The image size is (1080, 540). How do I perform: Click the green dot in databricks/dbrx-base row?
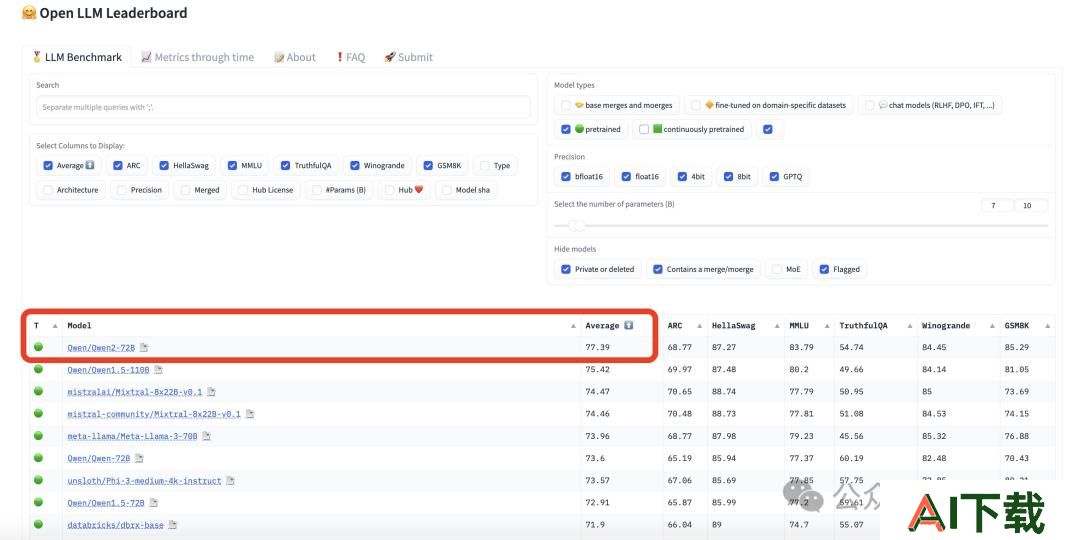(x=38, y=524)
